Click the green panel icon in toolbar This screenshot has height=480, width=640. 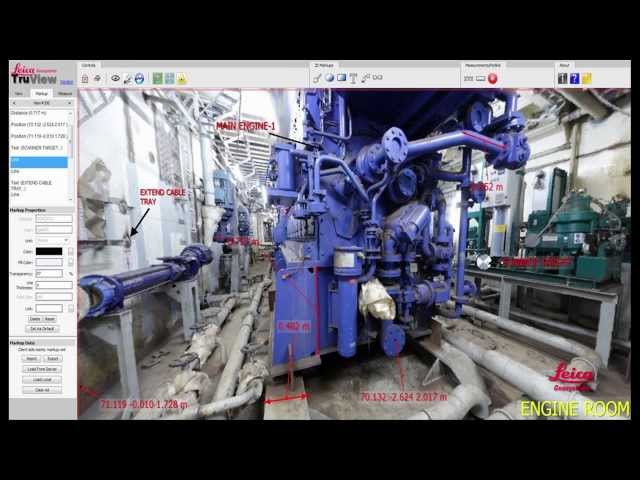pos(158,78)
